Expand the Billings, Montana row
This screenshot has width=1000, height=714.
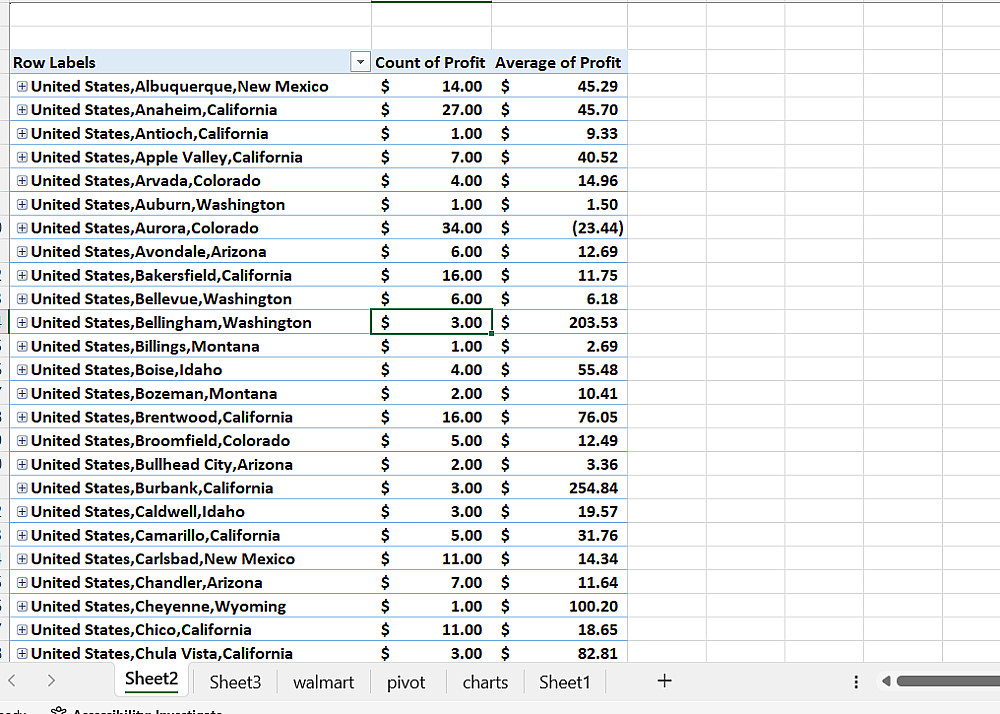[x=22, y=346]
